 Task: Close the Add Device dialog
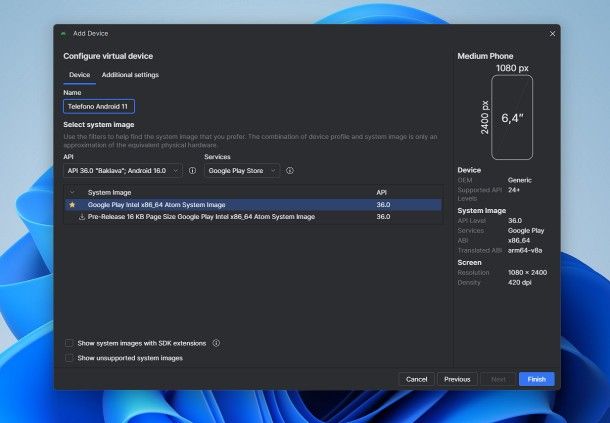552,33
